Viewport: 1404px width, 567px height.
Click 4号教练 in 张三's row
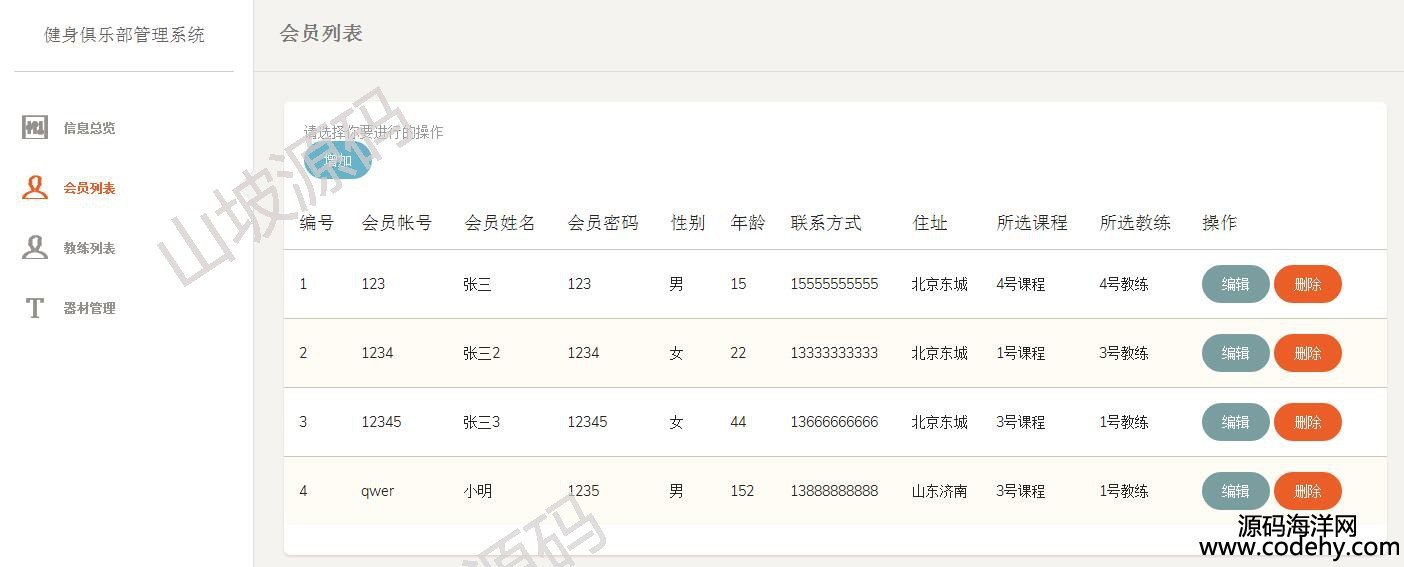[1124, 284]
